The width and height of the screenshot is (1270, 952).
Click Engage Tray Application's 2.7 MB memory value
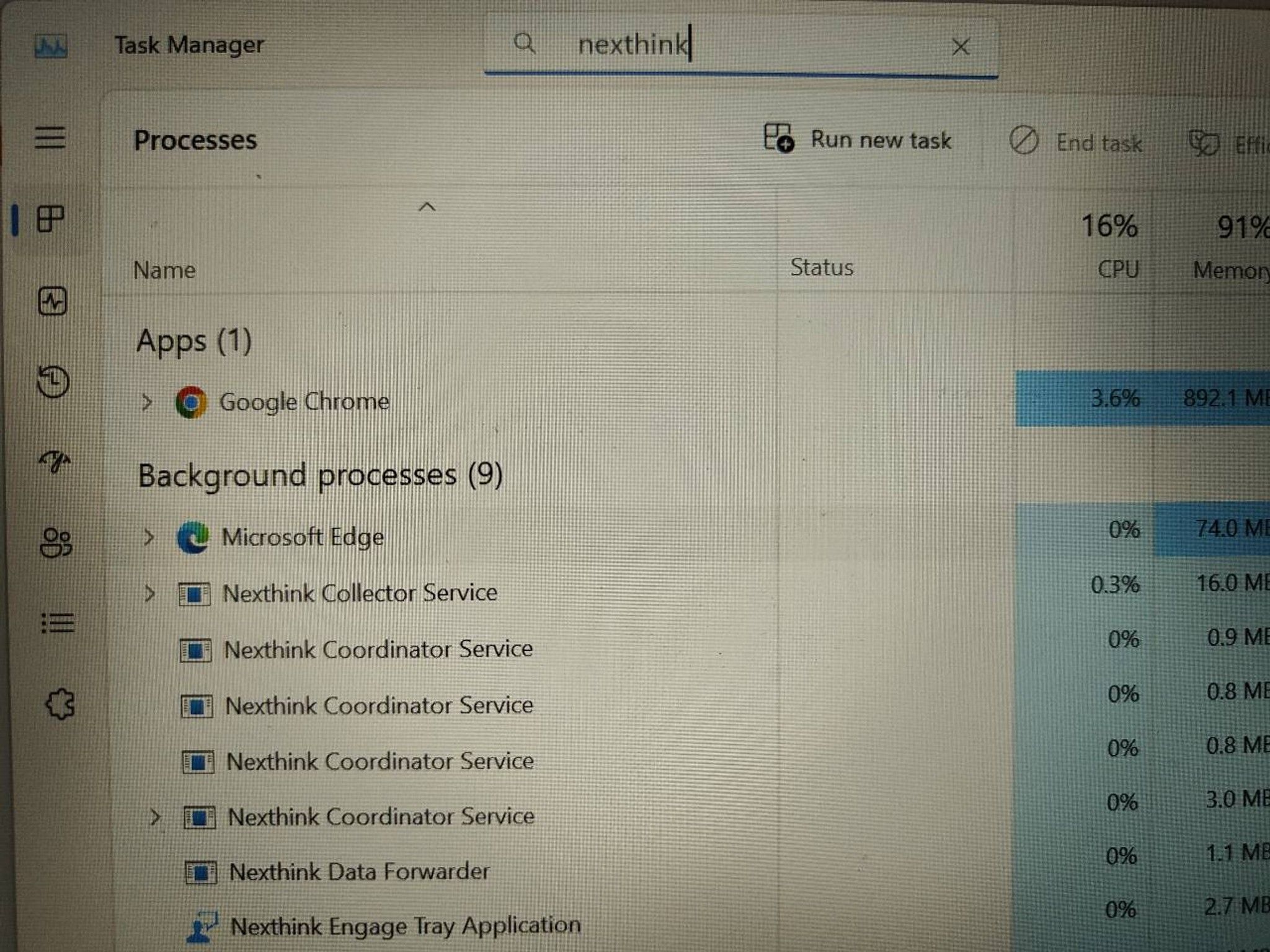pyautogui.click(x=1237, y=907)
